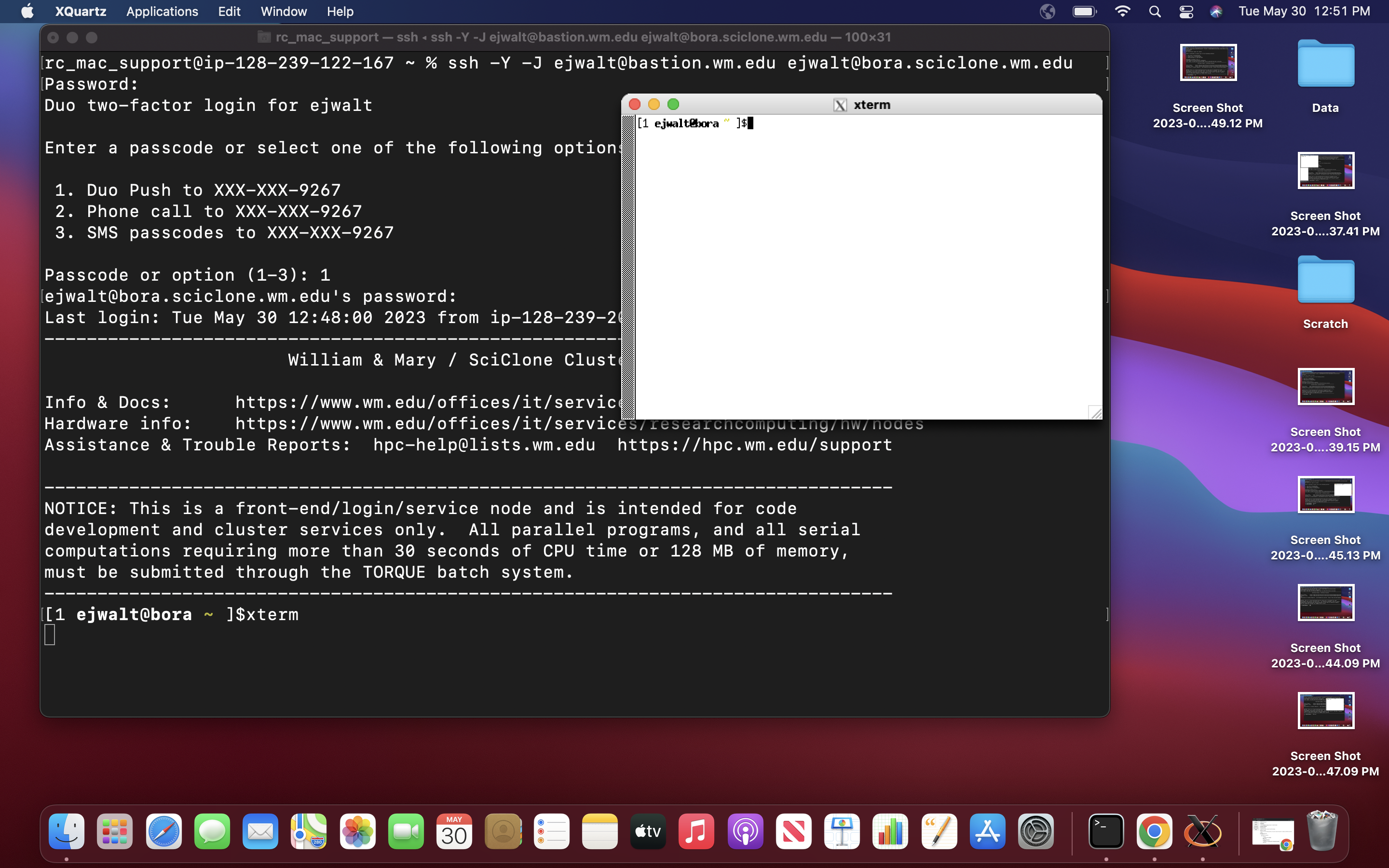
Task: Open System Preferences from the Dock
Action: (x=1035, y=831)
